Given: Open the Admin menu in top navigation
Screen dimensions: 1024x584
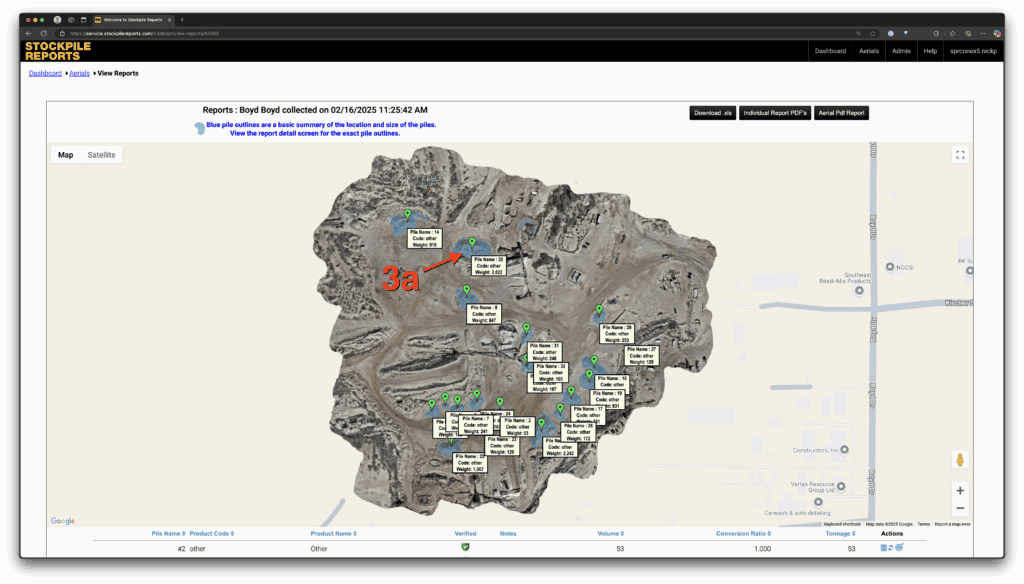Looking at the screenshot, I should point(901,51).
